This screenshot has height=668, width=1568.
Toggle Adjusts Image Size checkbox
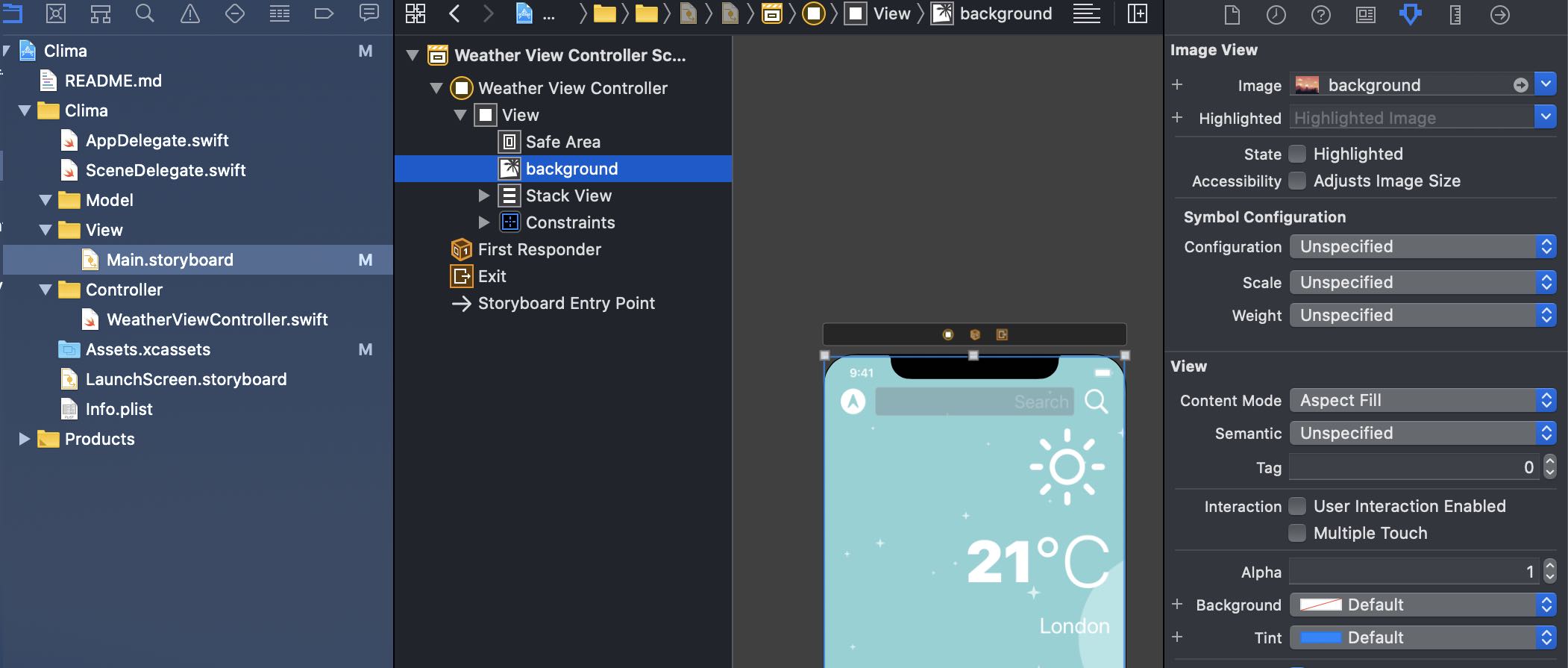click(x=1298, y=181)
